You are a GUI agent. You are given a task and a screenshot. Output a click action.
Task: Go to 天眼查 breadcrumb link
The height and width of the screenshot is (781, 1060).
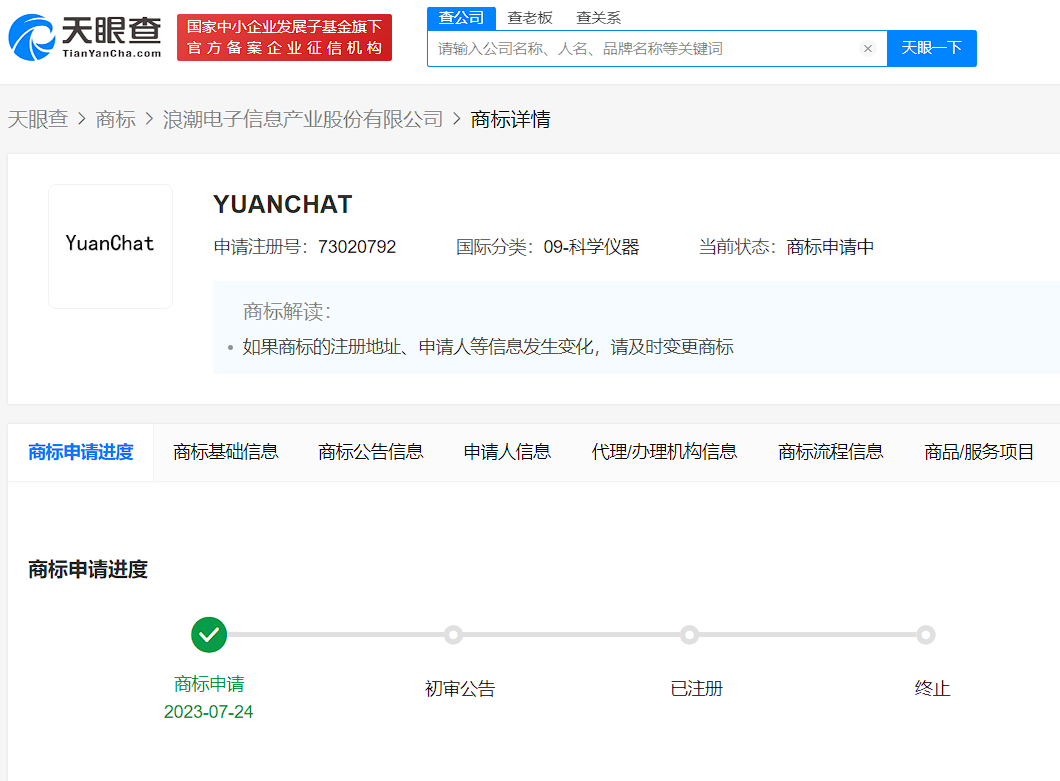[38, 119]
